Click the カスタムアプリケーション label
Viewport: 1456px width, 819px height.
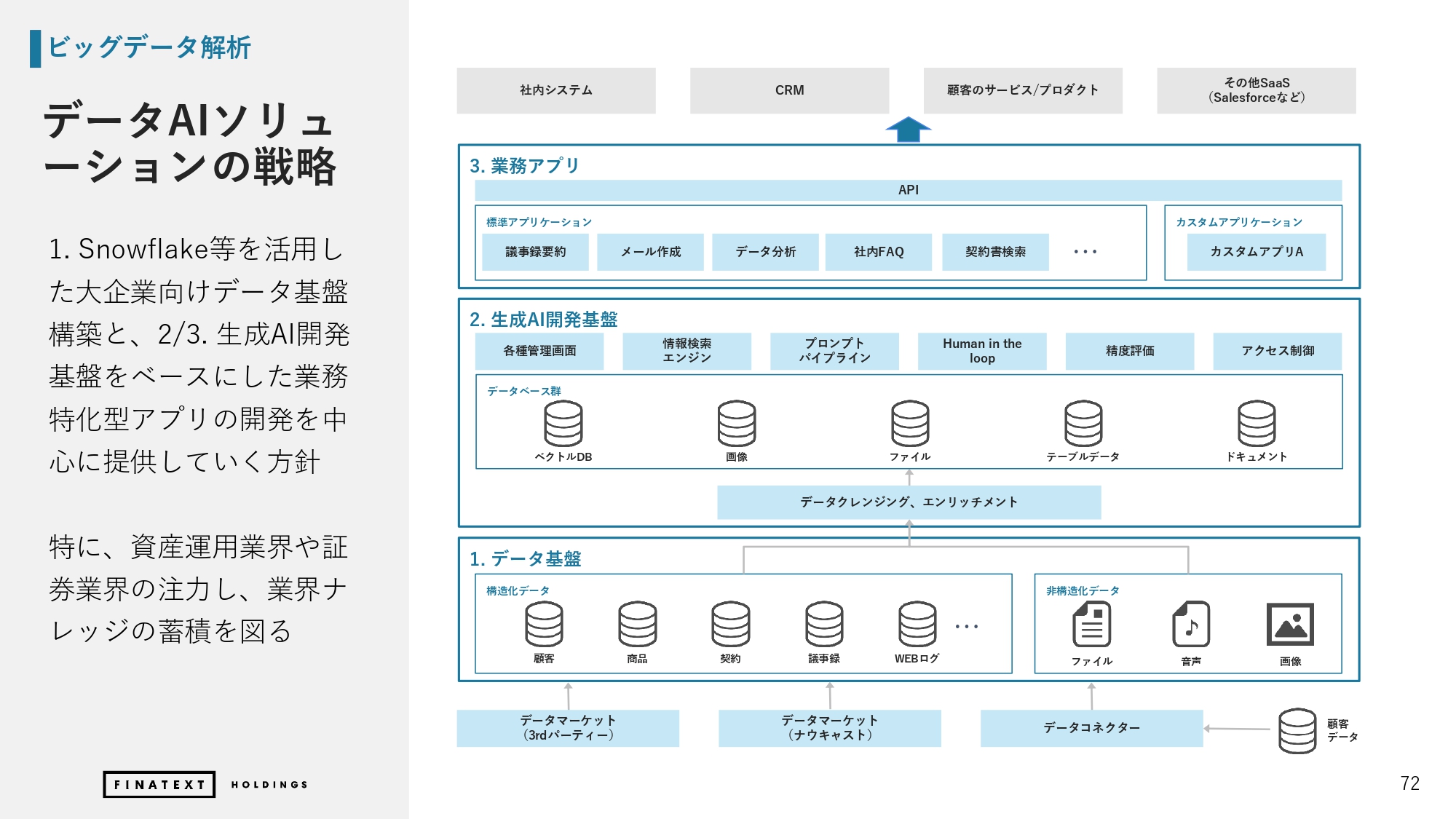click(1239, 222)
